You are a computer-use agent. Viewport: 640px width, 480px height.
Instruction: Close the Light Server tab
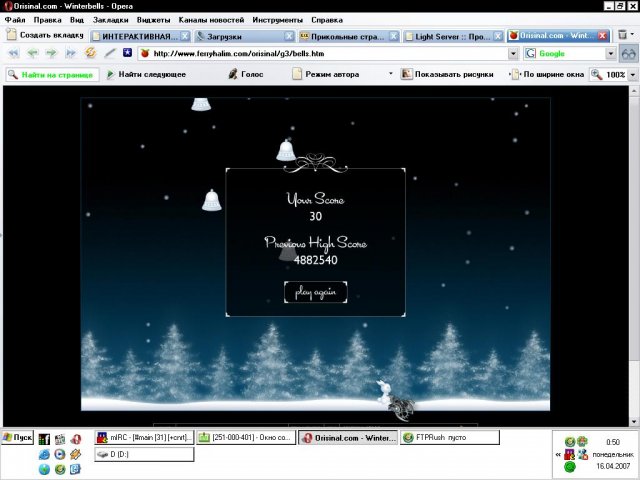(498, 36)
